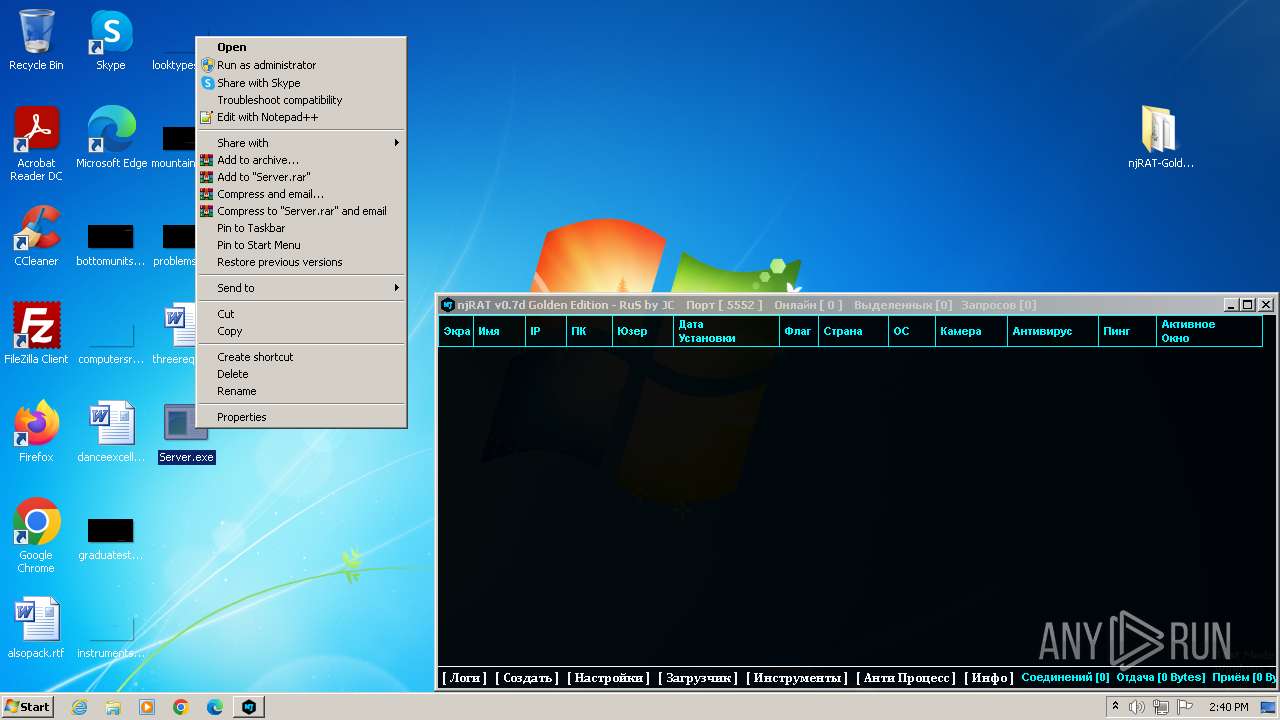
Task: Select the bottomunits desktop file
Action: tap(111, 244)
